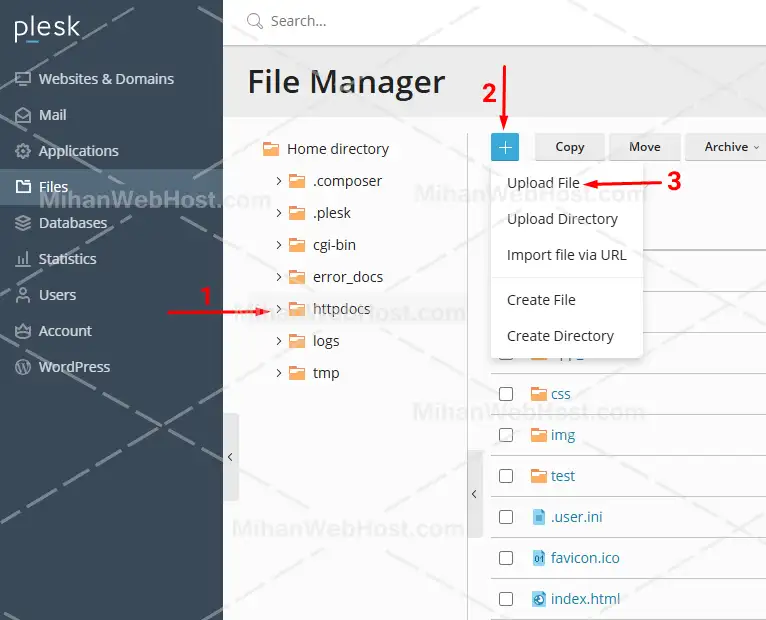Viewport: 766px width, 620px height.
Task: Click the Statistics bar chart icon
Action: pos(22,259)
